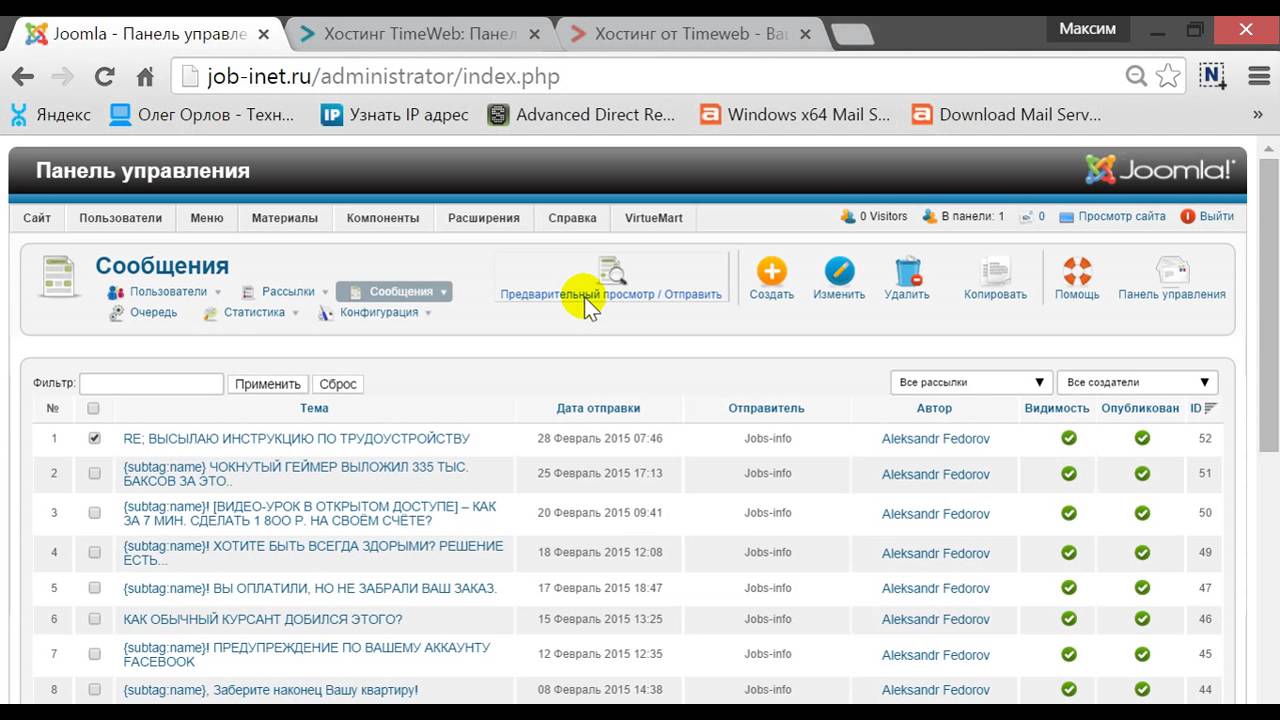Open the VirtueMart menu
The width and height of the screenshot is (1280, 720).
(x=654, y=218)
